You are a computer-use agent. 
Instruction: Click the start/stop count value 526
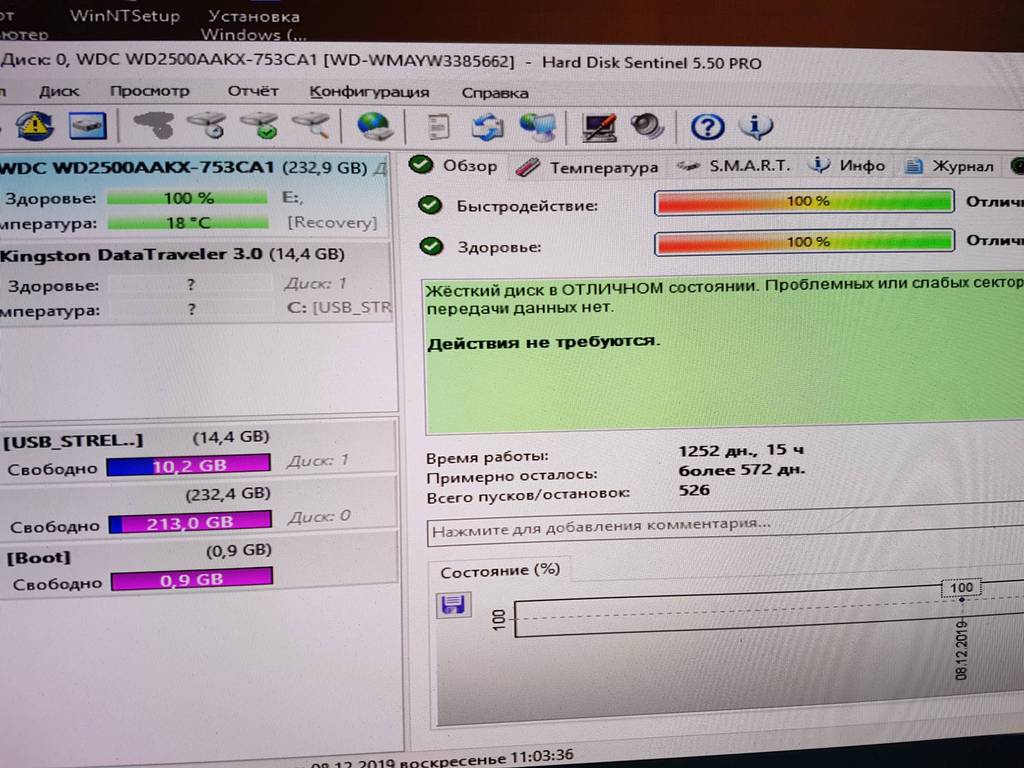[x=694, y=490]
